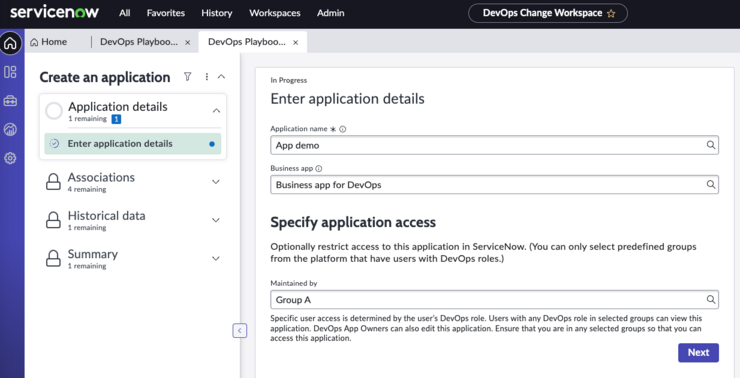The width and height of the screenshot is (740, 378).
Task: Open the Favorites menu
Action: [166, 13]
